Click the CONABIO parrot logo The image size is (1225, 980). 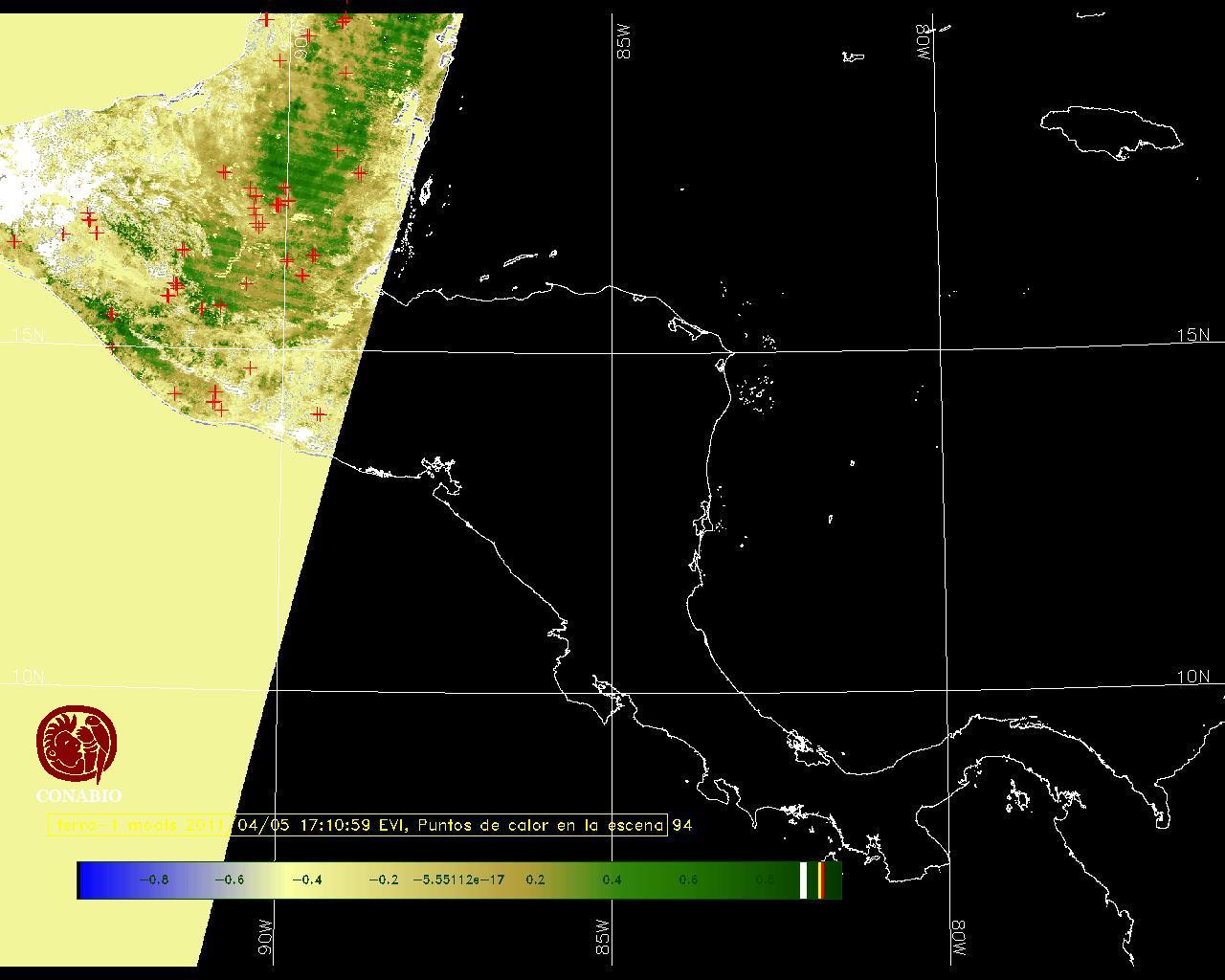point(78,745)
